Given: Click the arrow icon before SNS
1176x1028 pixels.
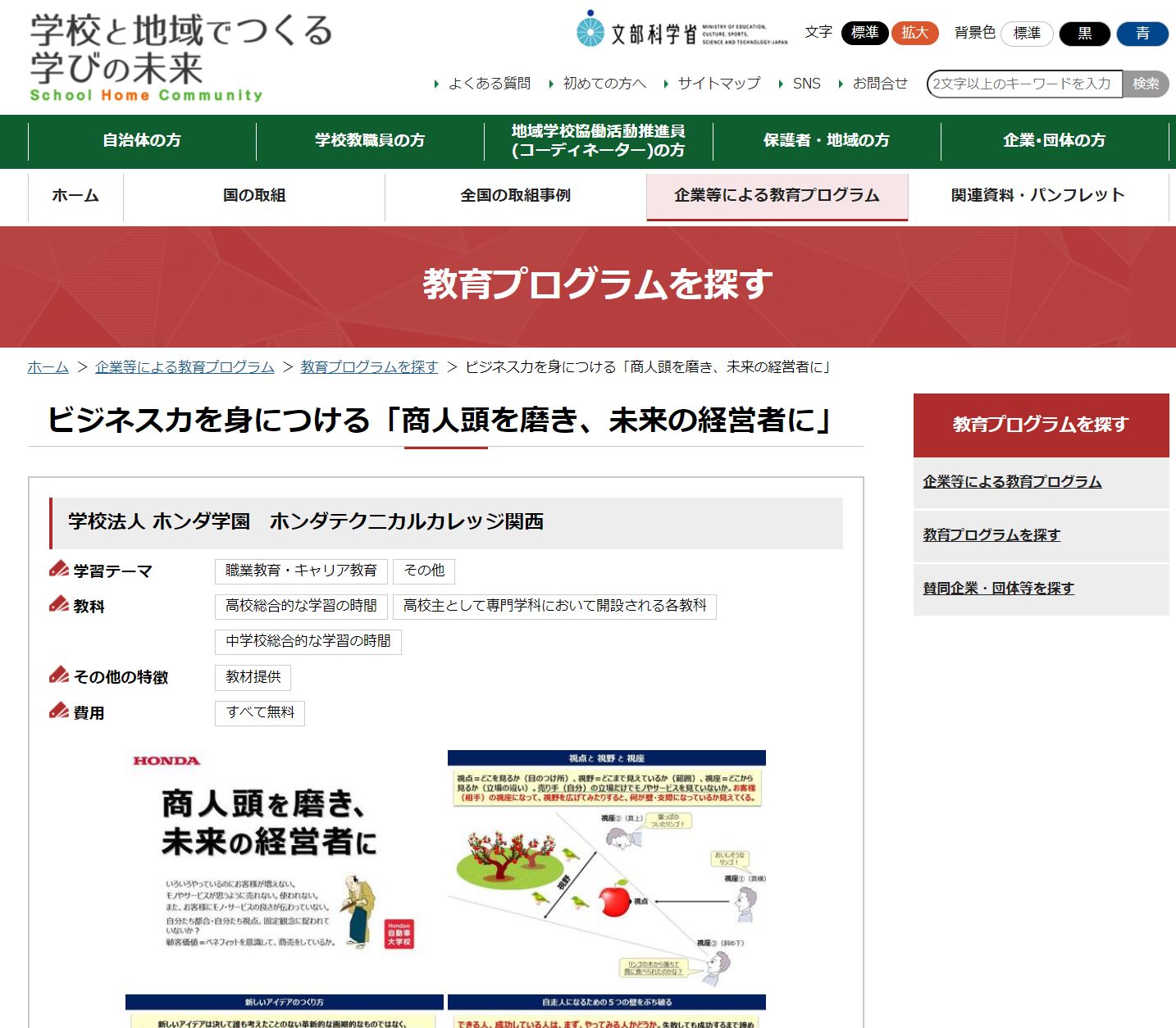Looking at the screenshot, I should tap(782, 83).
